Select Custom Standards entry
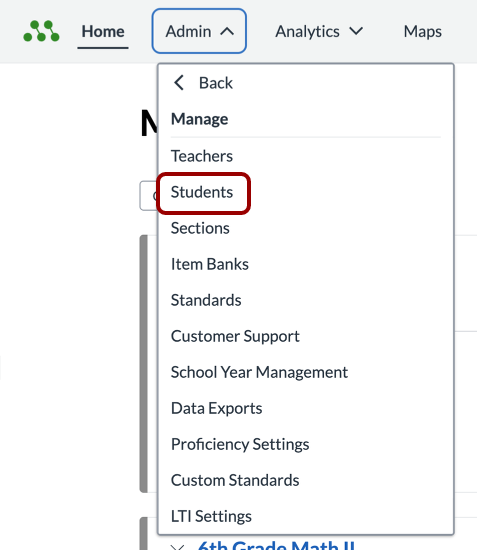The height and width of the screenshot is (550, 477). [x=235, y=480]
